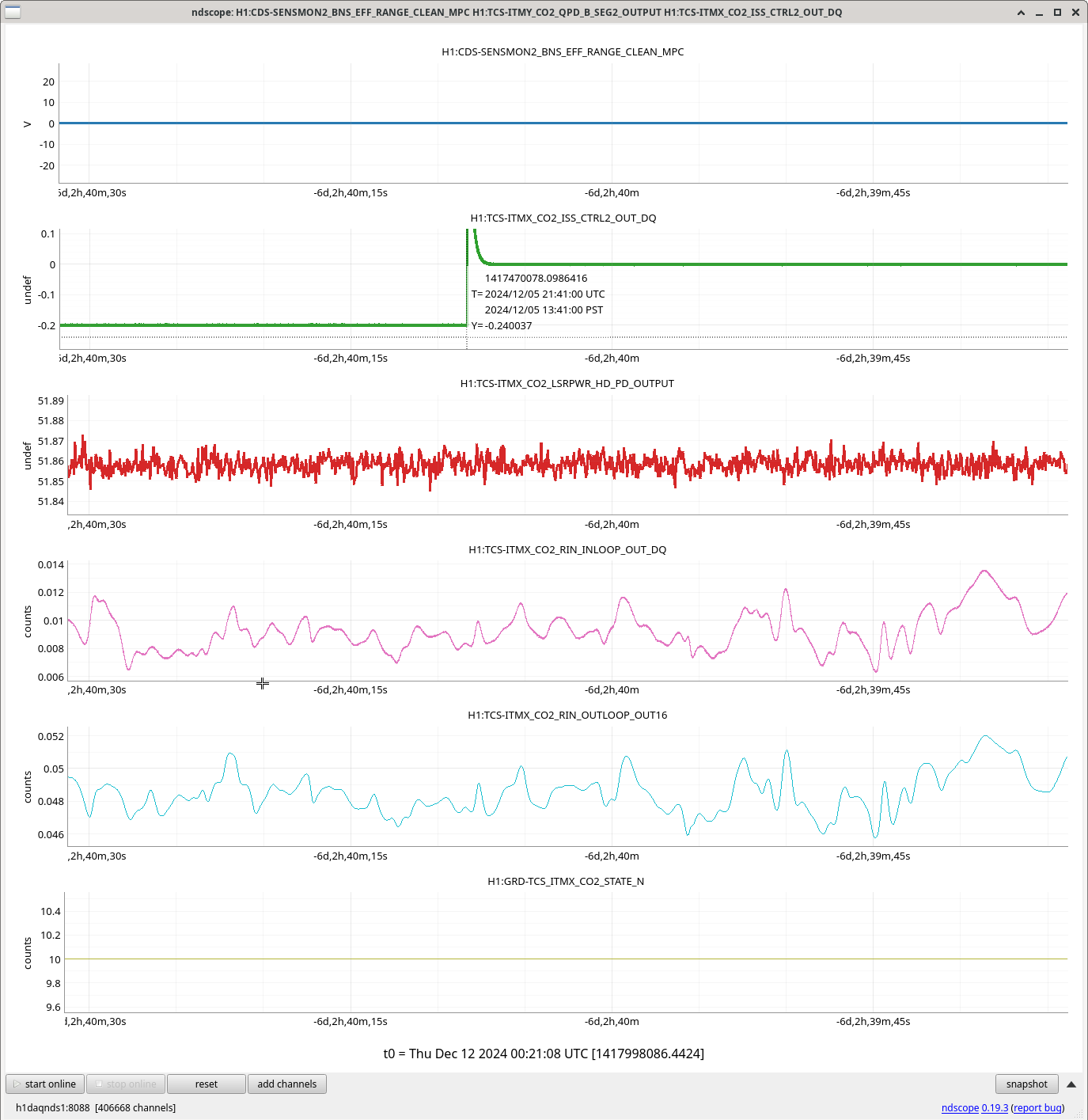Viewport: 1088px width, 1120px height.
Task: Click the h1daqnds1:8088 server status text
Action: pyautogui.click(x=52, y=1107)
